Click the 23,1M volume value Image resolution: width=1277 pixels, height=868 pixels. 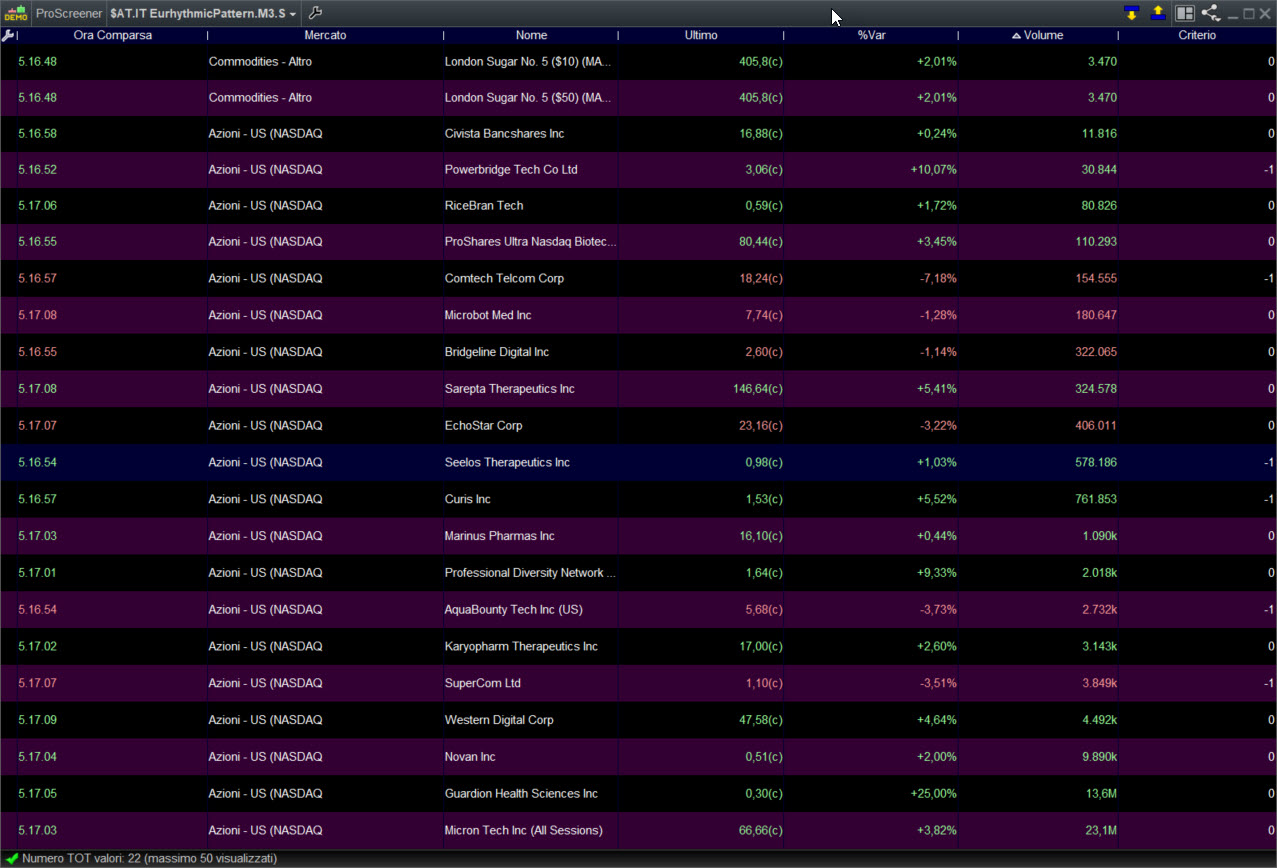point(1100,831)
